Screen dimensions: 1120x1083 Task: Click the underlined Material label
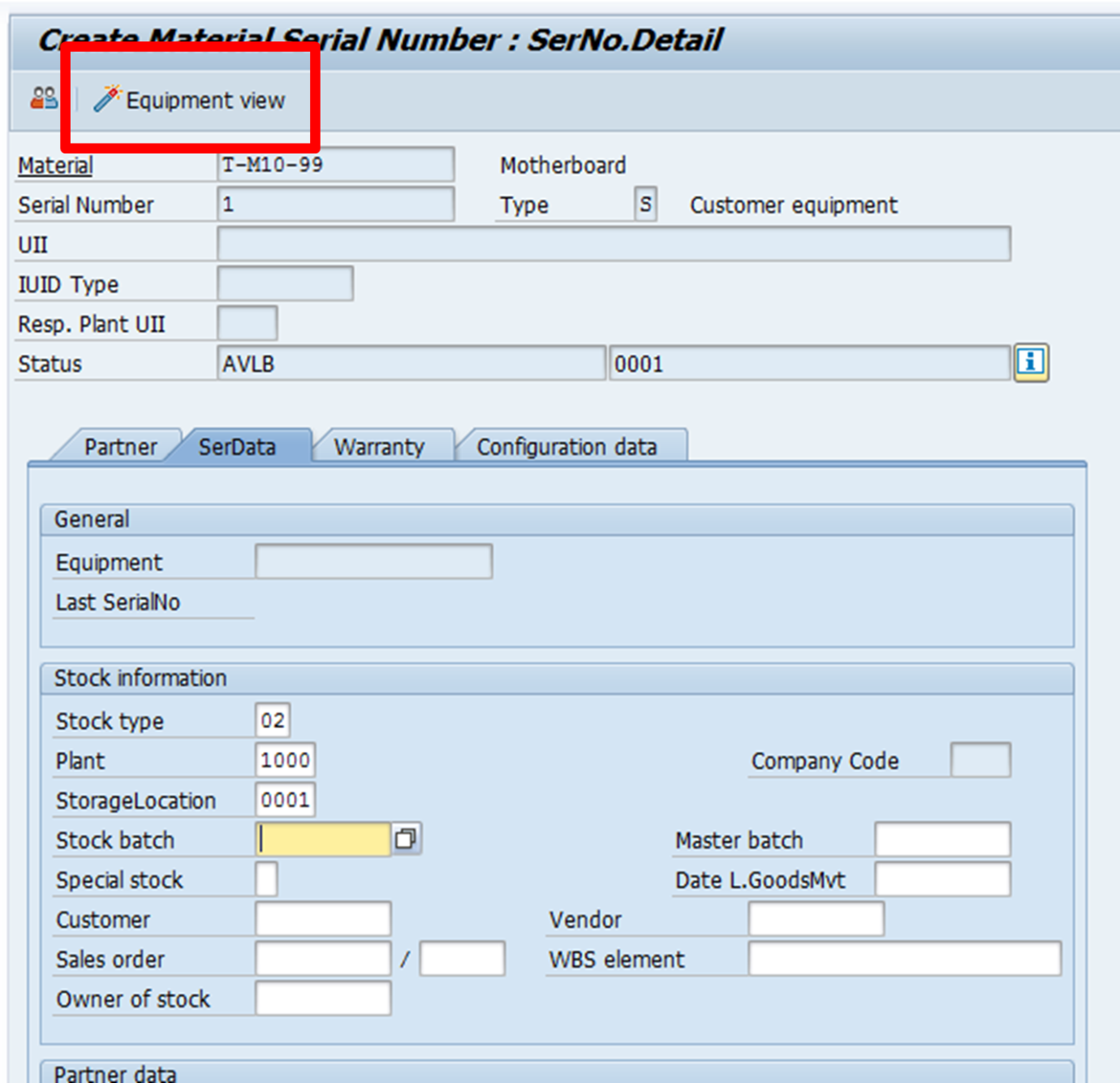coord(55,166)
